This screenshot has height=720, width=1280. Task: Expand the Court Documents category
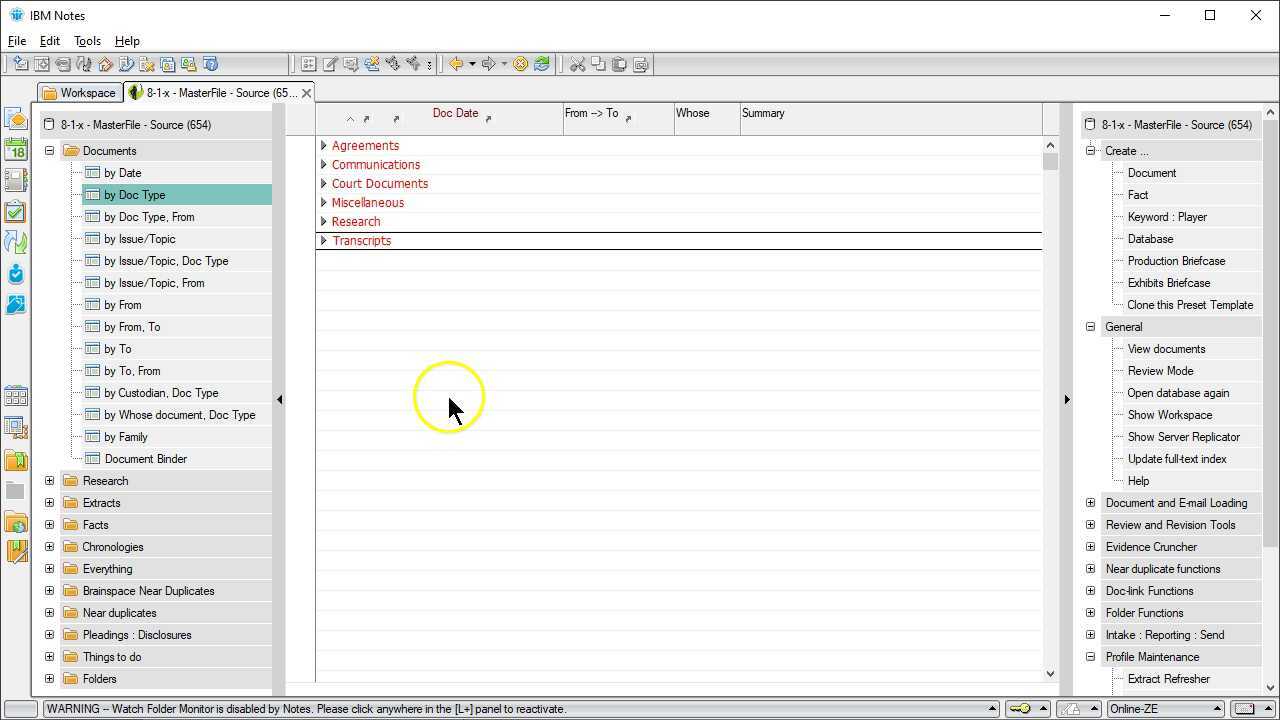324,184
